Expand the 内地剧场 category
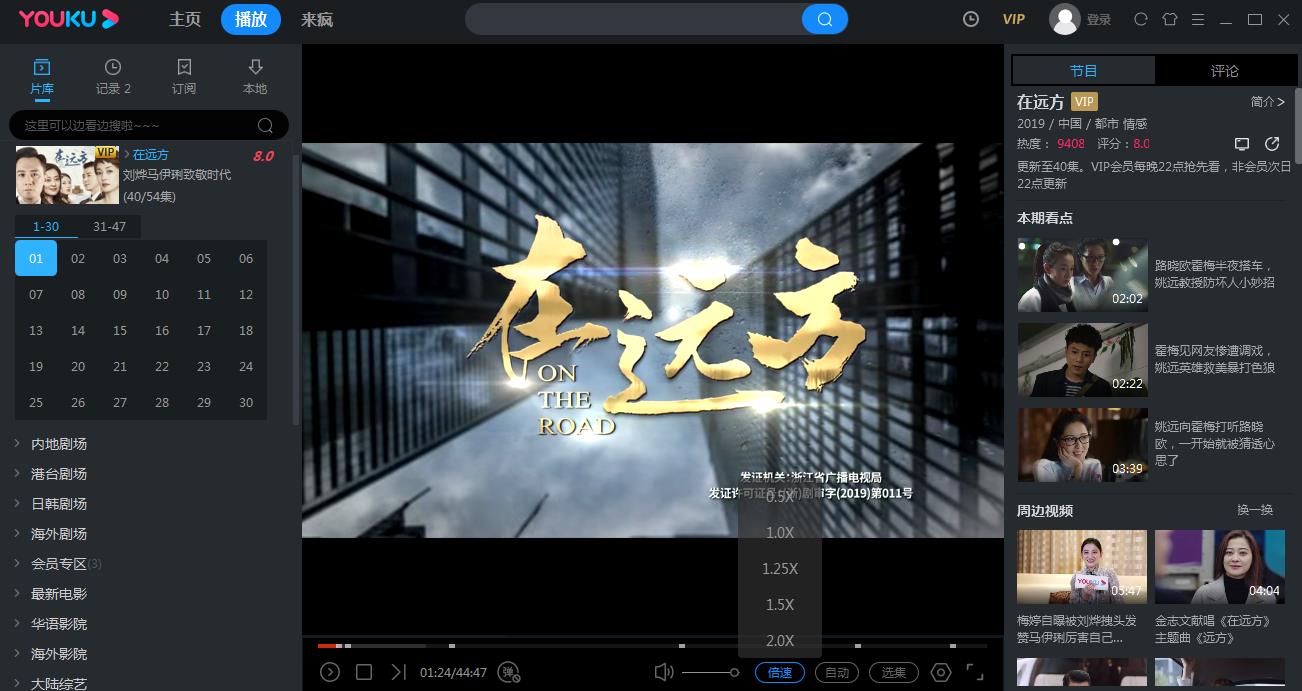The image size is (1302, 691). point(59,443)
